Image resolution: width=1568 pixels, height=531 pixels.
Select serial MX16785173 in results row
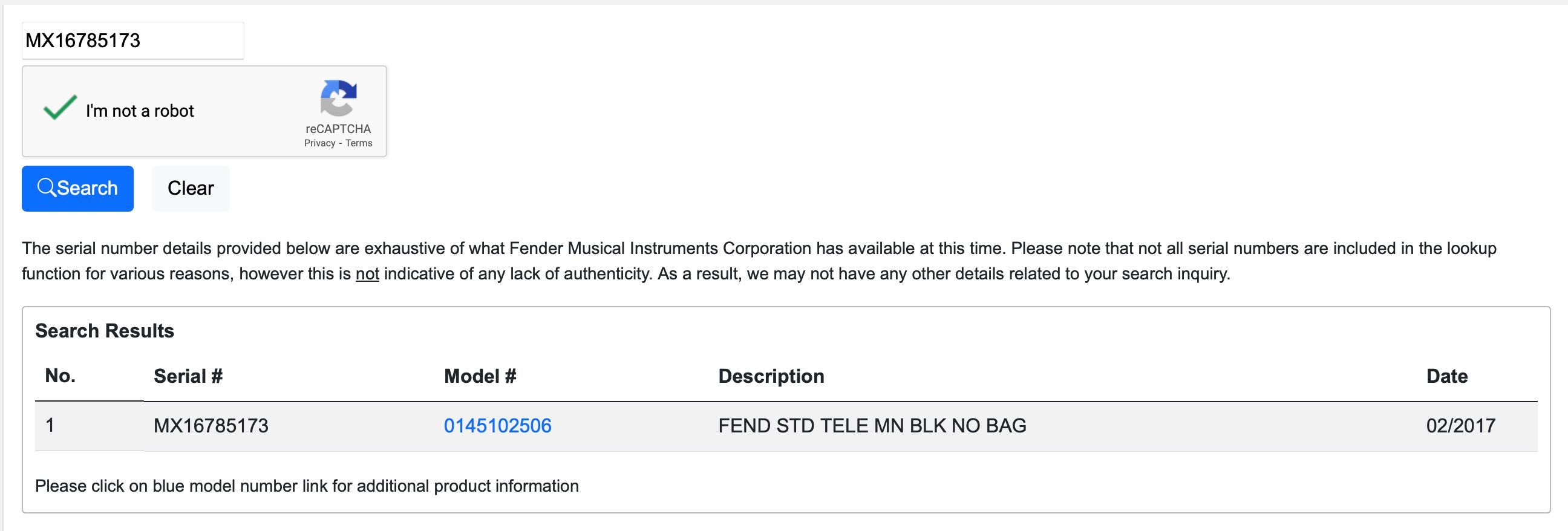point(211,426)
